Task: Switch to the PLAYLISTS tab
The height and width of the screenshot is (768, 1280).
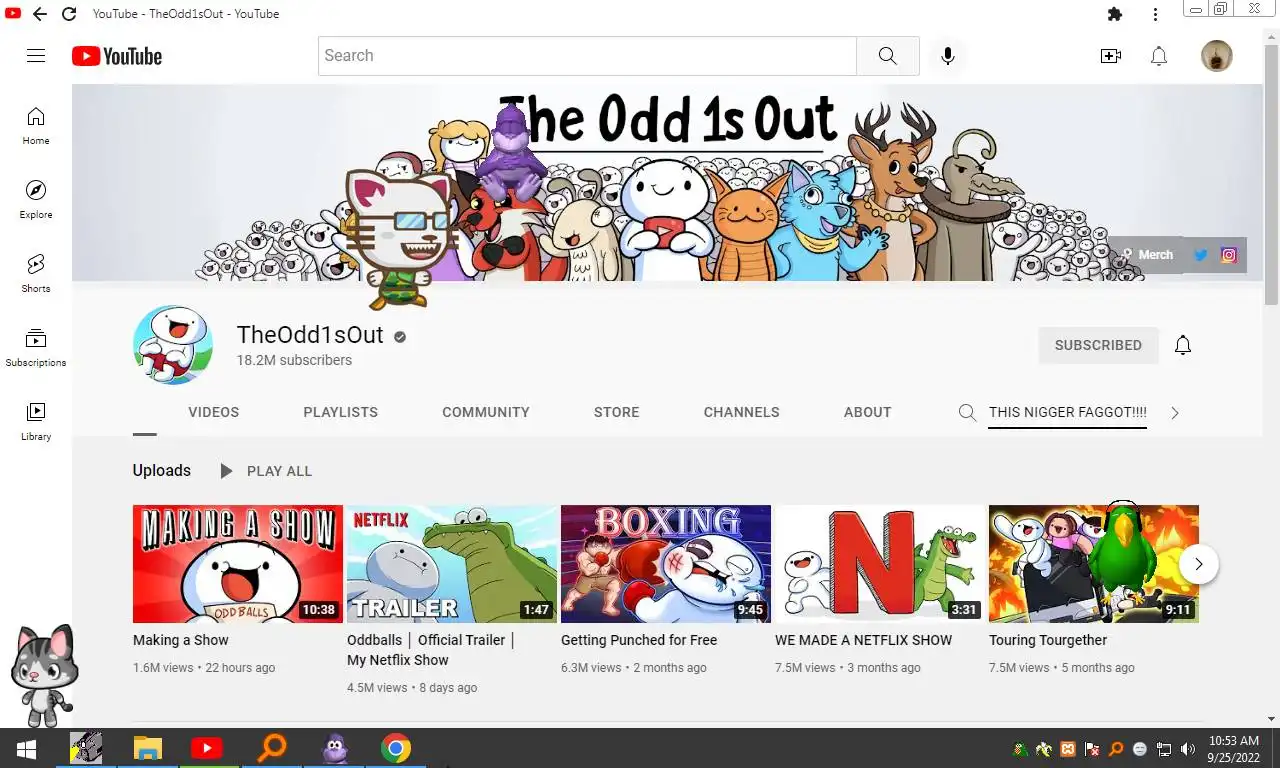Action: [341, 412]
